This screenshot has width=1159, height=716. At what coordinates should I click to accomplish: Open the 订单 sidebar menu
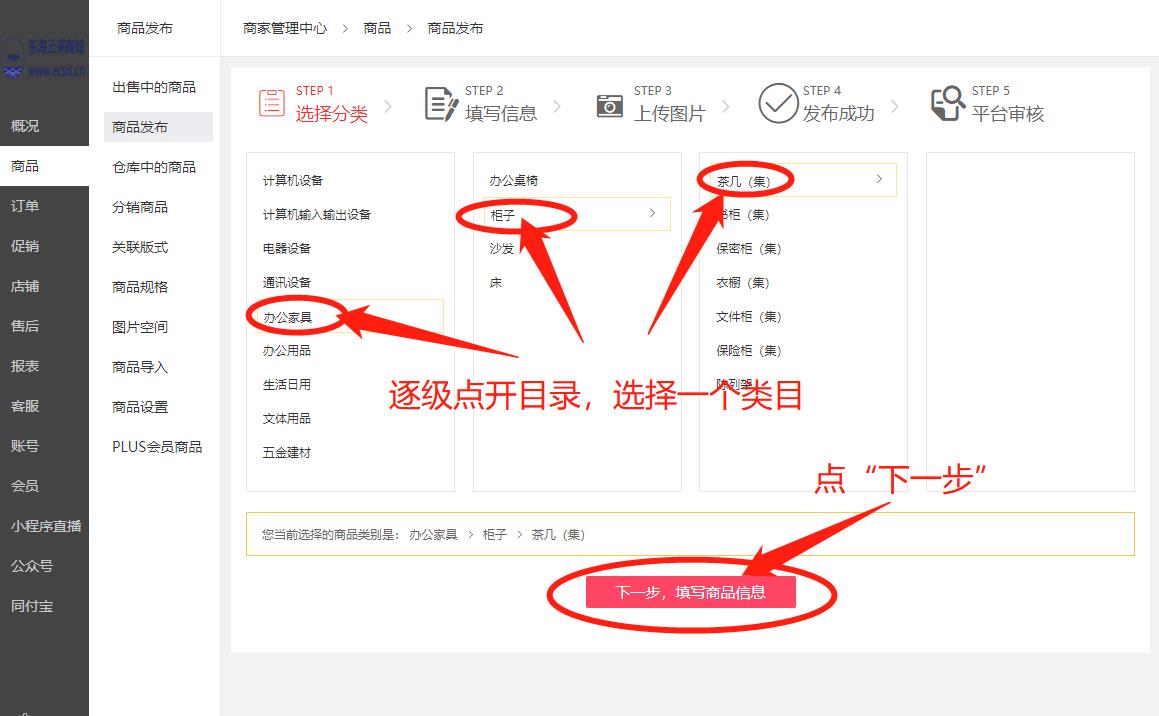[x=25, y=206]
